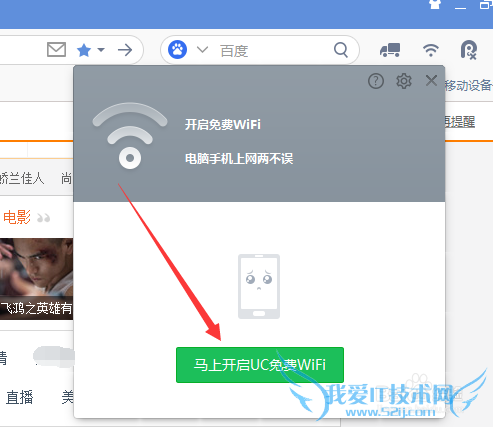Open the bookmark star dropdown arrow
The width and height of the screenshot is (493, 427).
(101, 50)
